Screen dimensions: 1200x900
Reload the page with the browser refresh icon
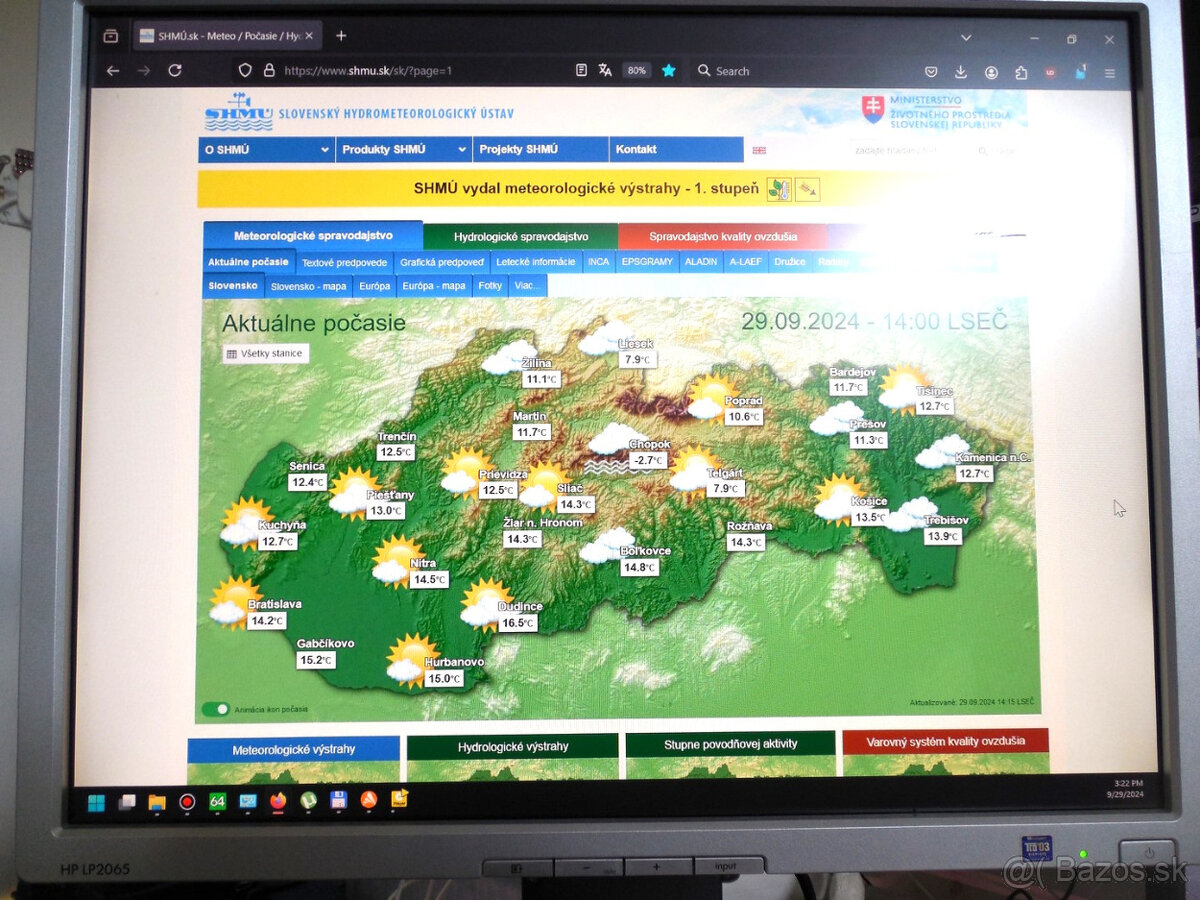(175, 70)
